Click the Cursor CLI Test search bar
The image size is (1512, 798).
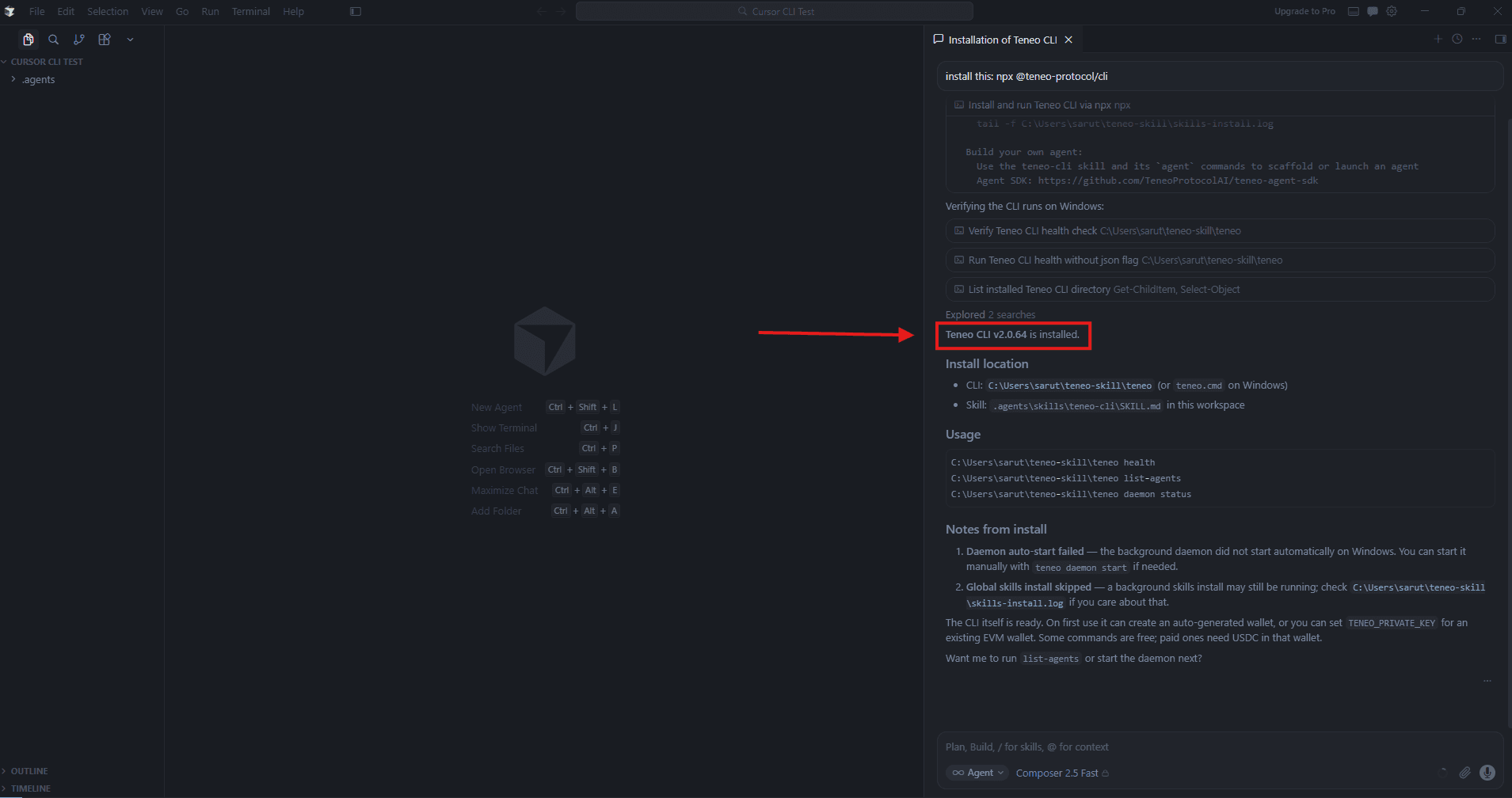pyautogui.click(x=775, y=11)
